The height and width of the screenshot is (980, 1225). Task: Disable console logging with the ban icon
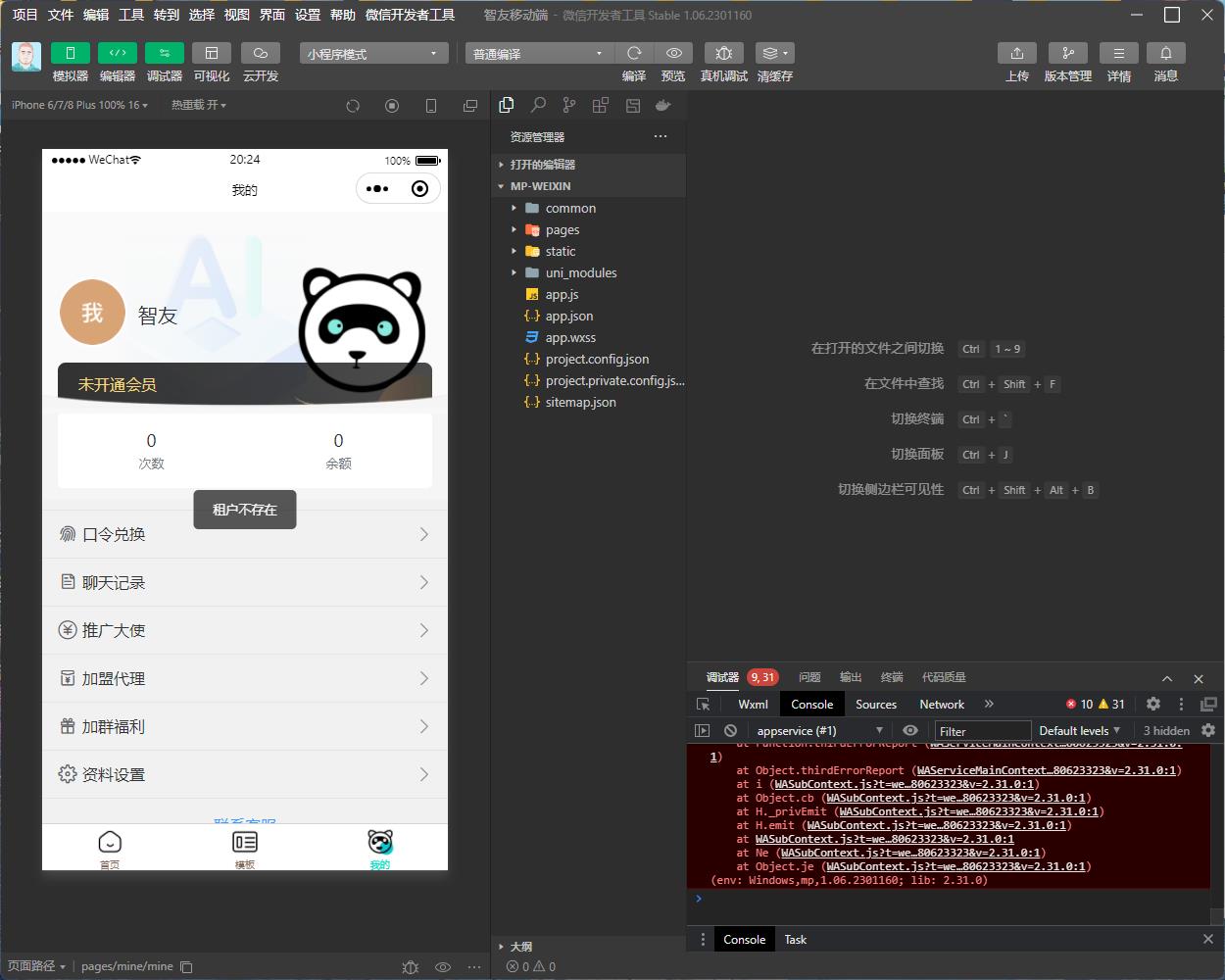730,730
